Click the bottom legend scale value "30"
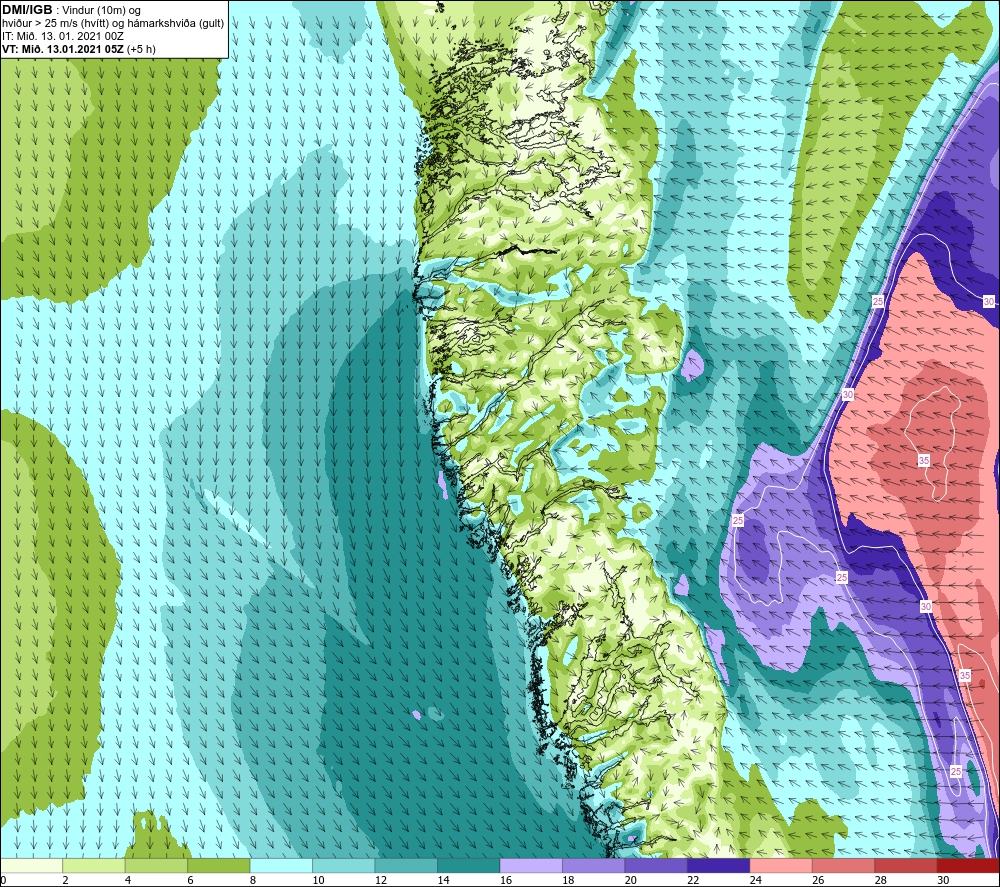The width and height of the screenshot is (1000, 887). point(943,880)
